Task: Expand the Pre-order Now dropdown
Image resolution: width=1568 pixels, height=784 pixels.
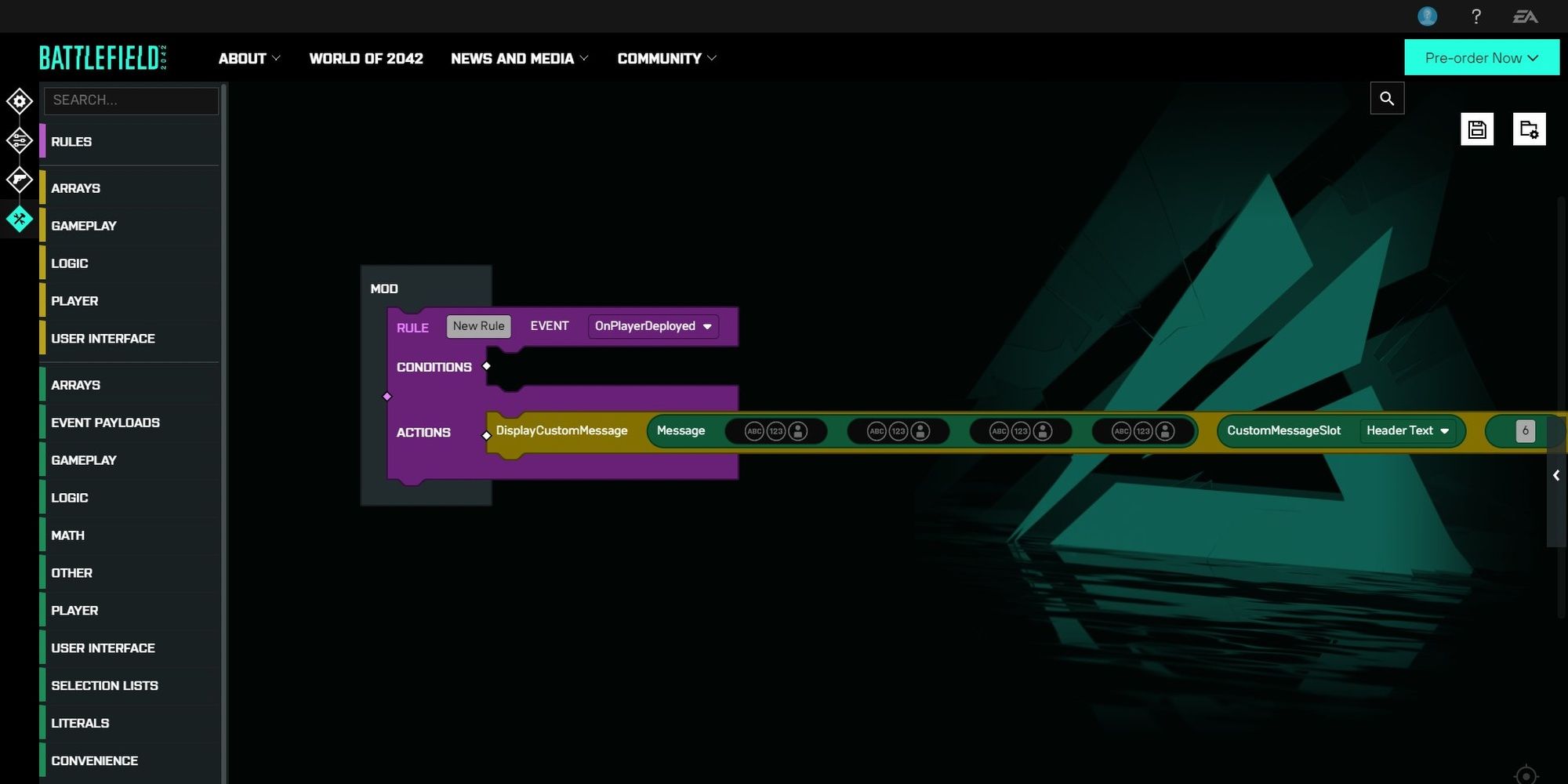Action: click(x=1482, y=57)
